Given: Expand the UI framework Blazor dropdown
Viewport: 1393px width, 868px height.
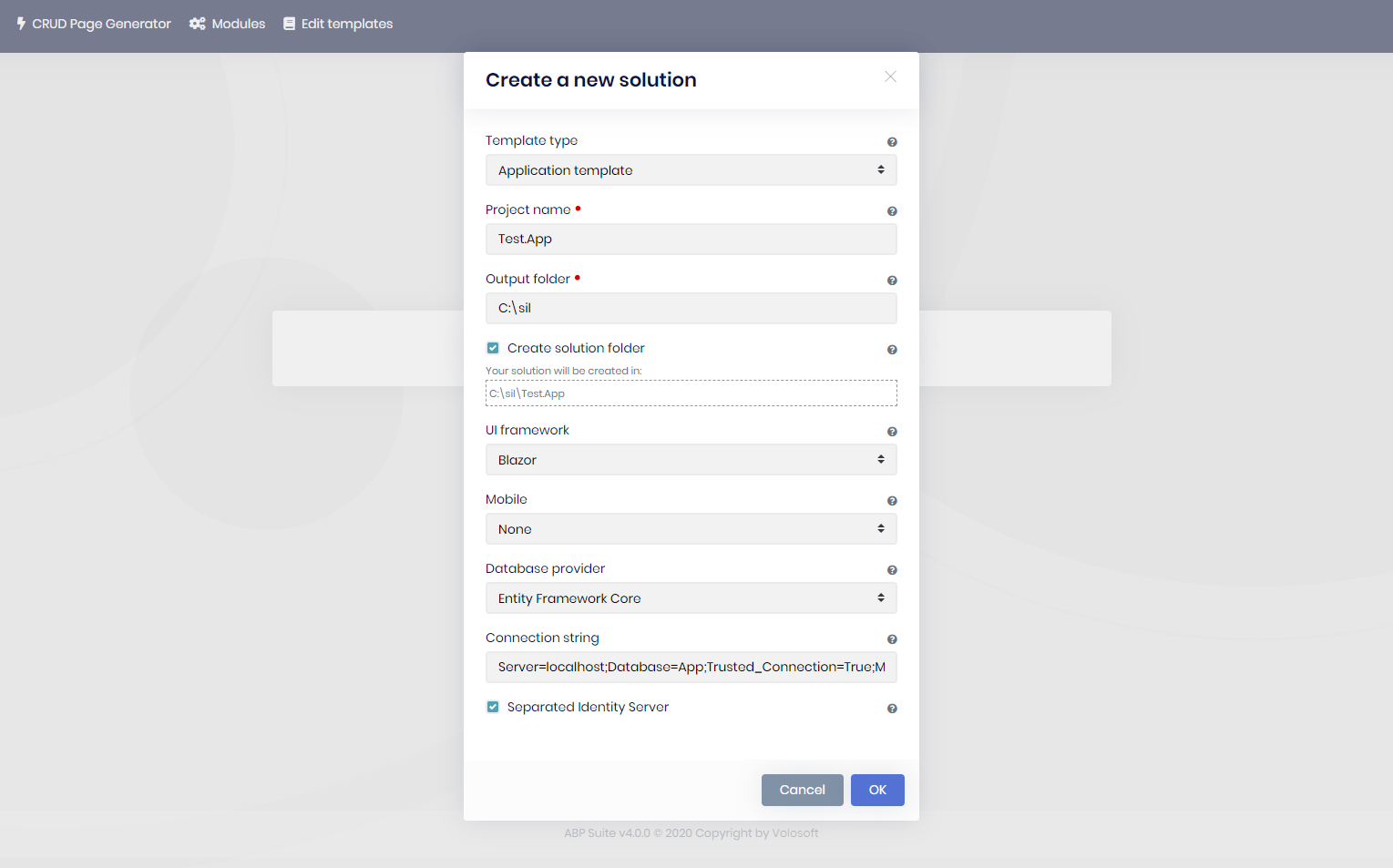Looking at the screenshot, I should pyautogui.click(x=691, y=460).
